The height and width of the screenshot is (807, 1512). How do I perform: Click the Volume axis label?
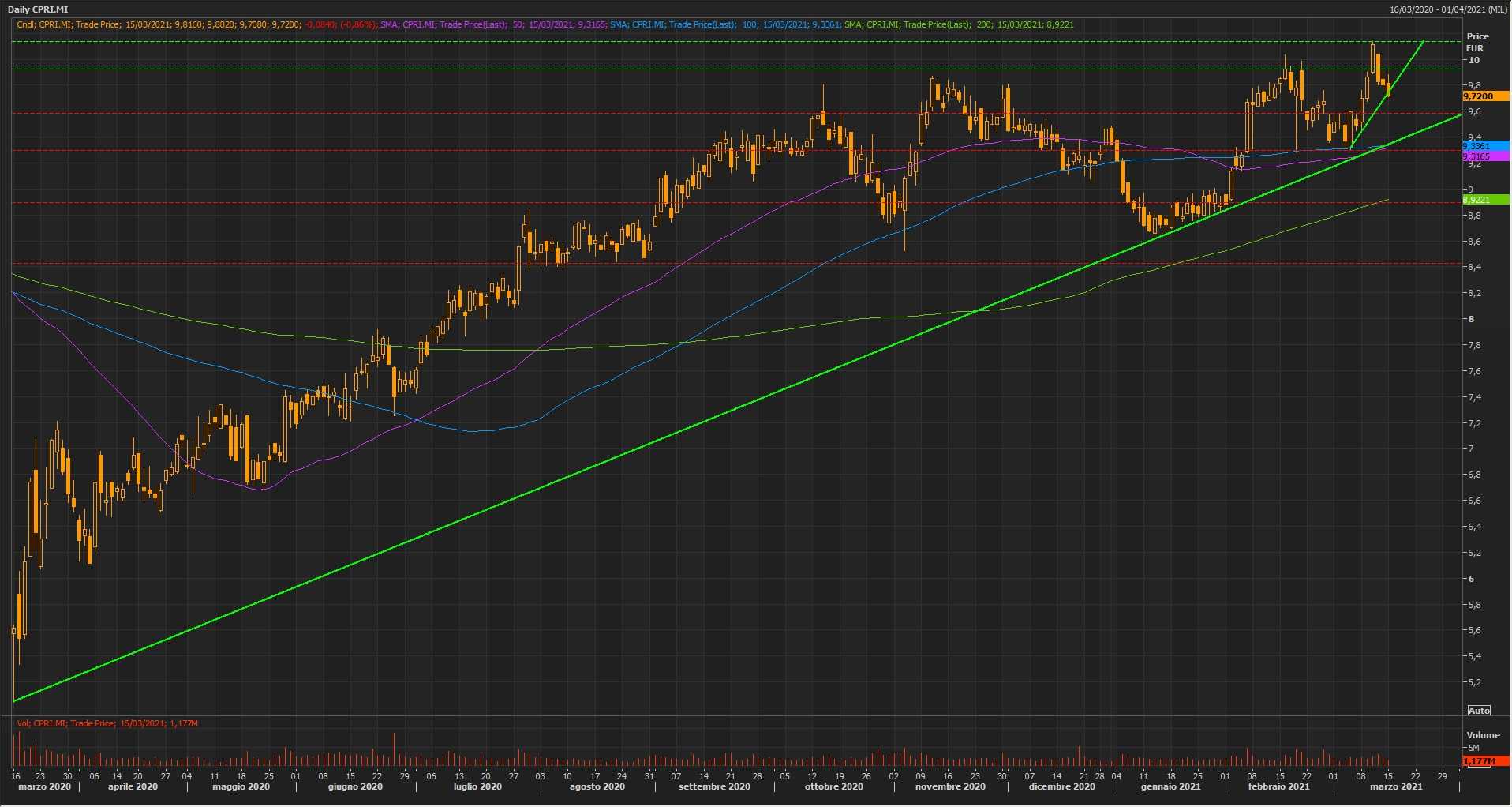click(1483, 735)
